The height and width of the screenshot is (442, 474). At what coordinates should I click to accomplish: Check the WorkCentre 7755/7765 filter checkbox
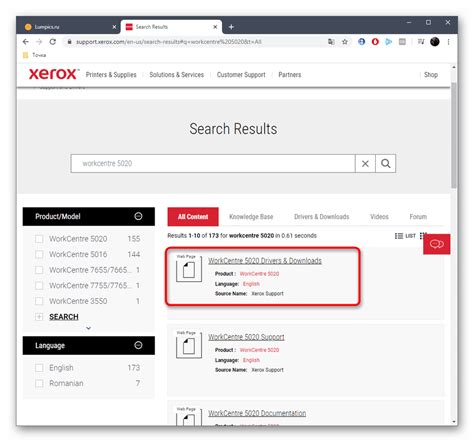[x=39, y=285]
